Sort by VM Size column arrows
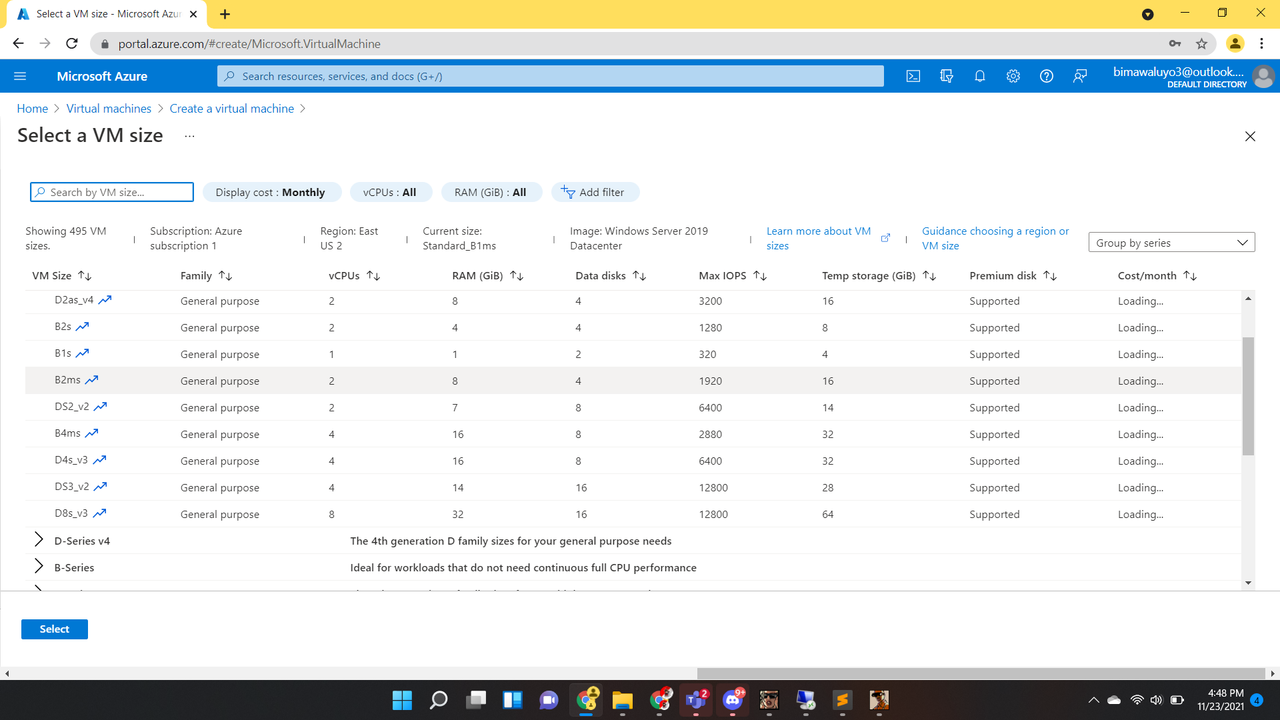The width and height of the screenshot is (1280, 720). click(x=84, y=276)
